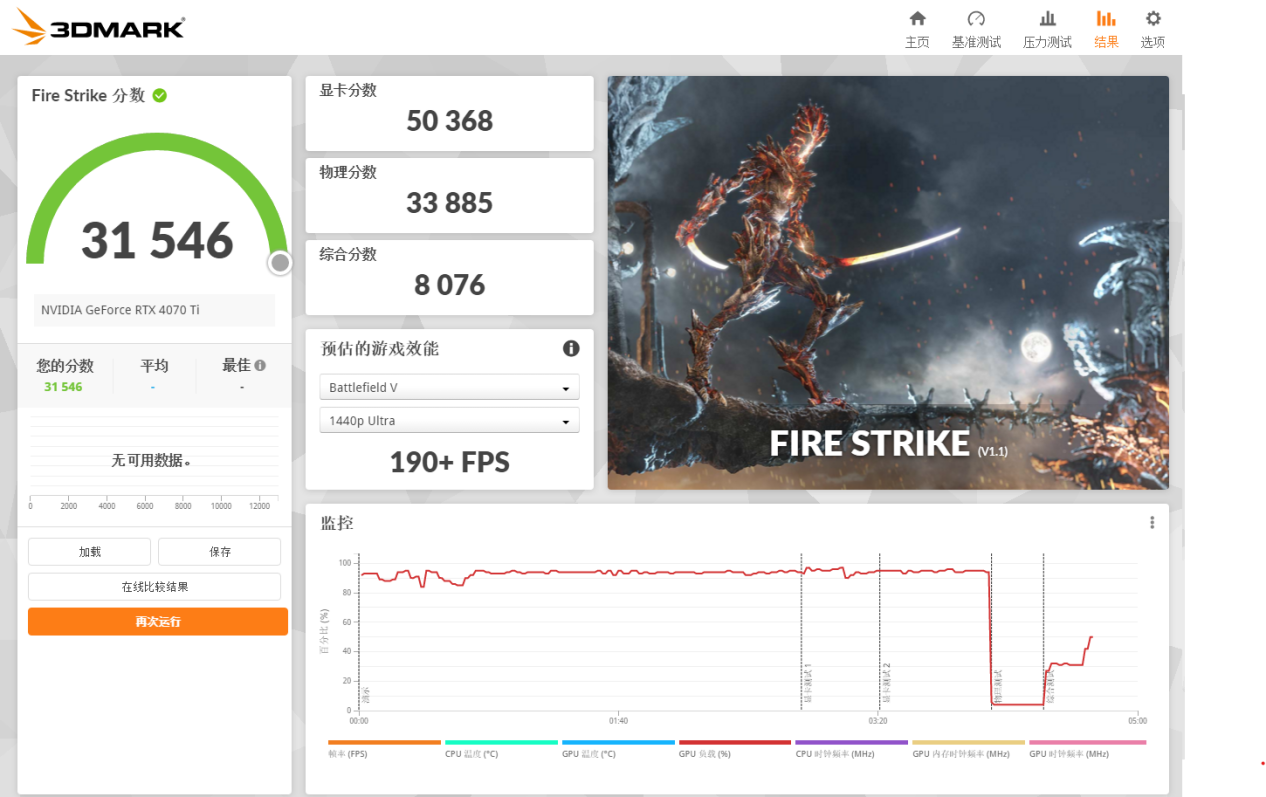Open the Battlefield V game dropdown

coord(449,387)
